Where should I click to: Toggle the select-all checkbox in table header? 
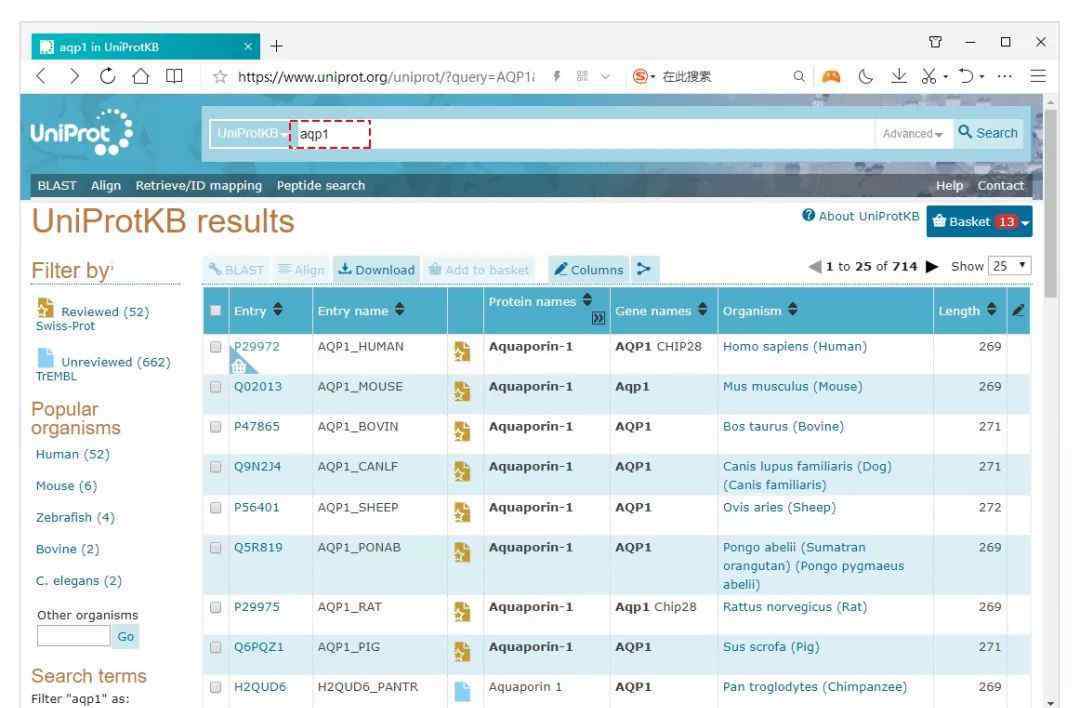click(216, 311)
